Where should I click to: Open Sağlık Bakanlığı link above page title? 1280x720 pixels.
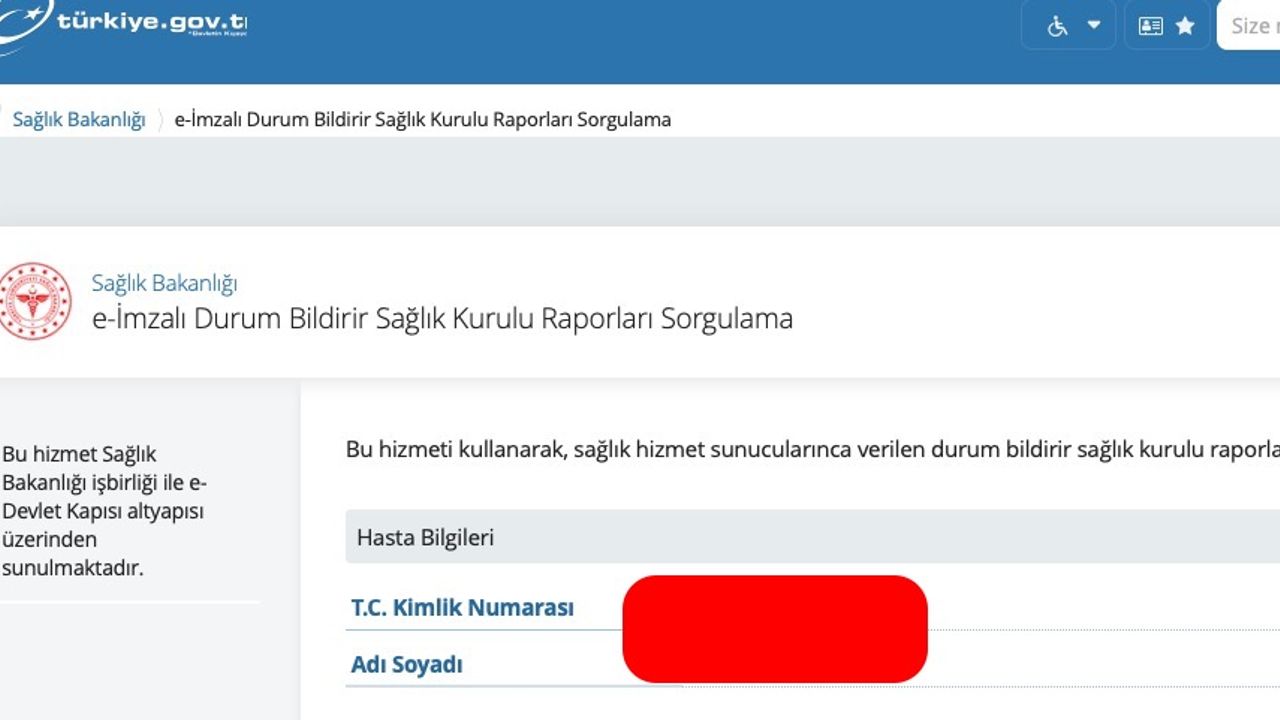tap(164, 283)
